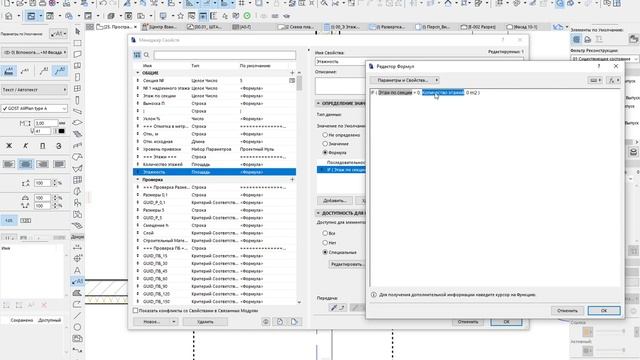Screen dimensions: 640x360
Task: Select the Text tool letter A icon
Action: (78, 270)
